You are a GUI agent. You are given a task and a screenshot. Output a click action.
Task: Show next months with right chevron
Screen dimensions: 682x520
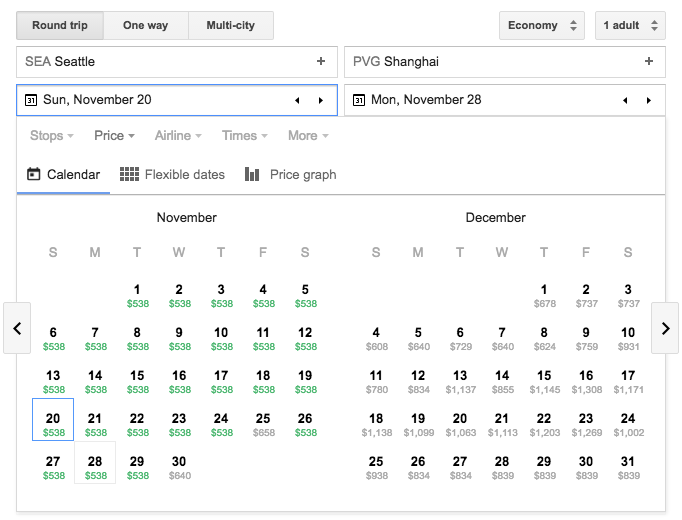coord(665,328)
